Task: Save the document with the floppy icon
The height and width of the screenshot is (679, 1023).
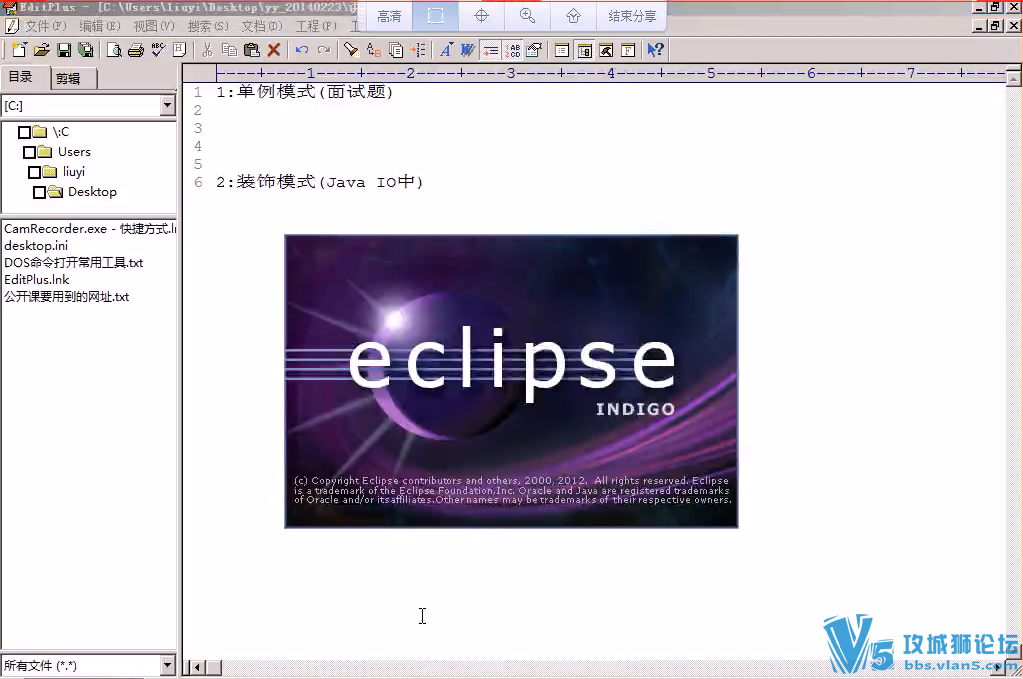Action: point(64,50)
